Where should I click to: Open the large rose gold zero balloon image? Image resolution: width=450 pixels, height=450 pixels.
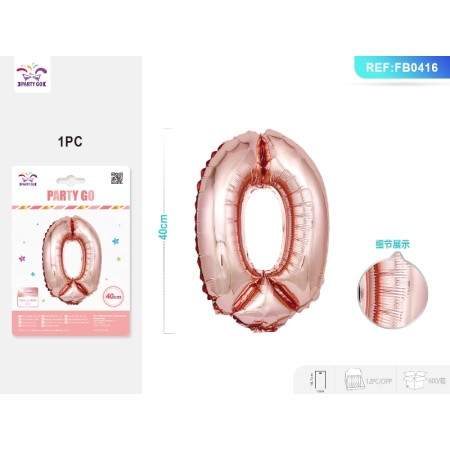261,231
